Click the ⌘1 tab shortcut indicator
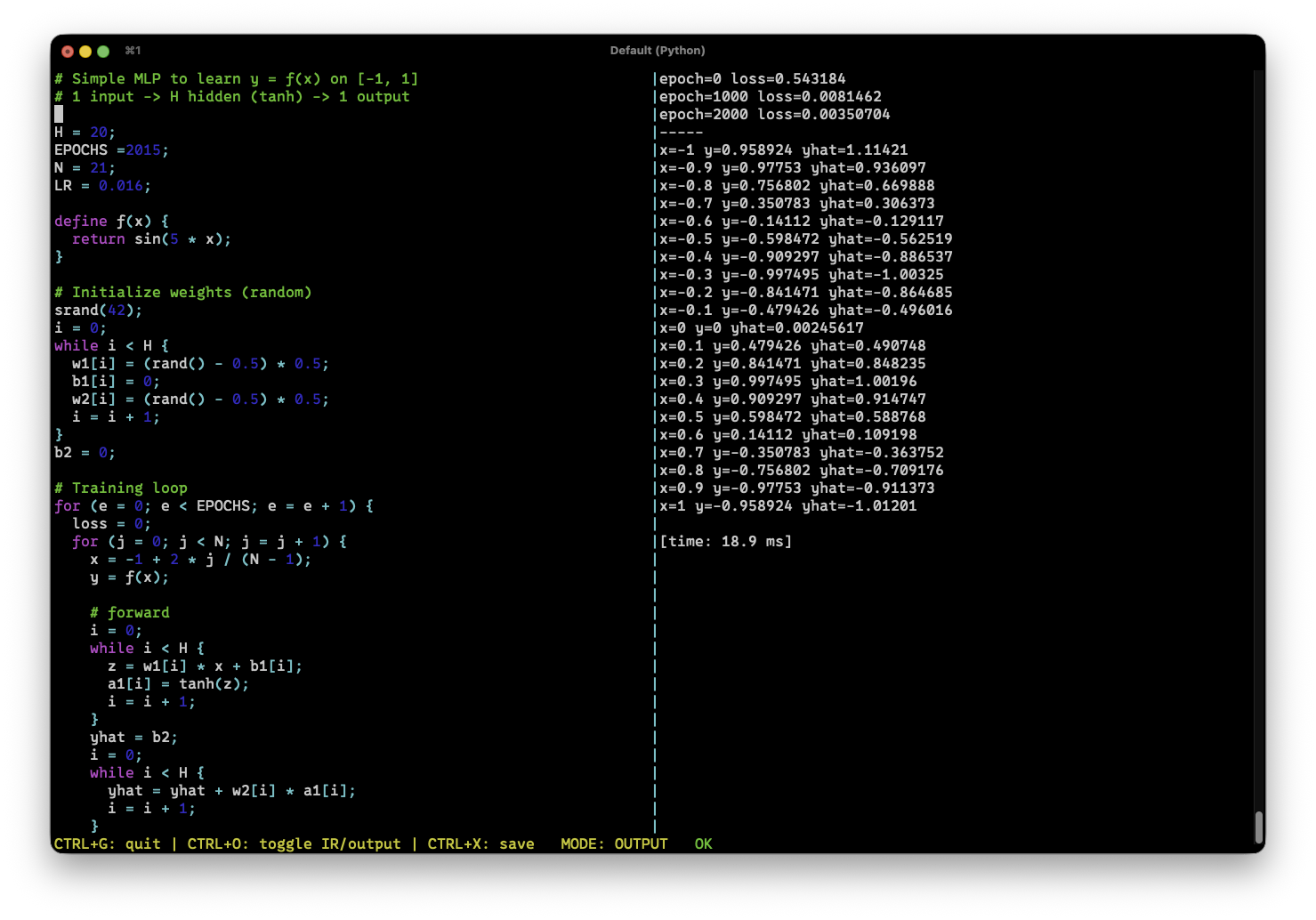Image resolution: width=1316 pixels, height=920 pixels. (133, 51)
